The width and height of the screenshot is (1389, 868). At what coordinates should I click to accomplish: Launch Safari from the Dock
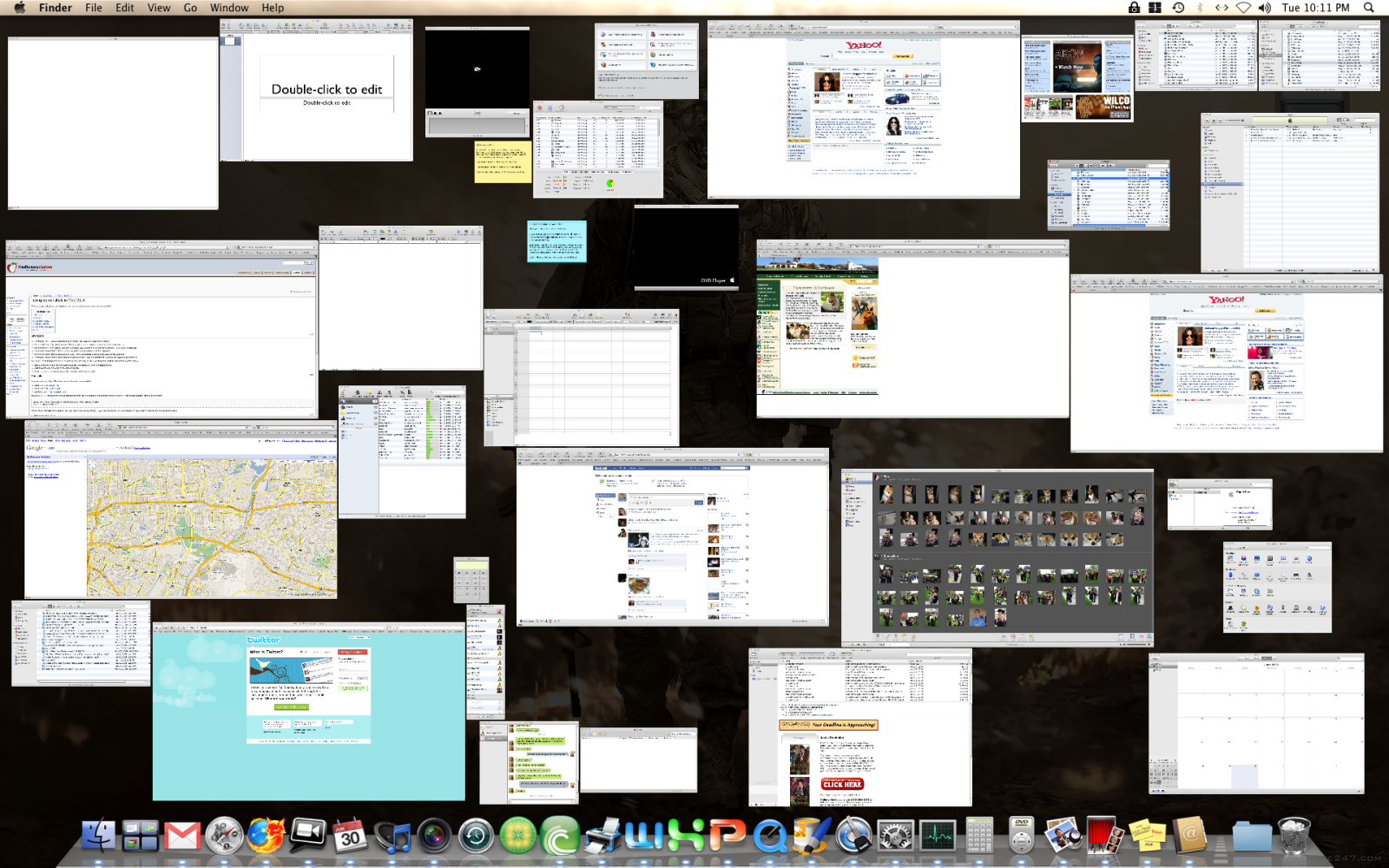(224, 836)
